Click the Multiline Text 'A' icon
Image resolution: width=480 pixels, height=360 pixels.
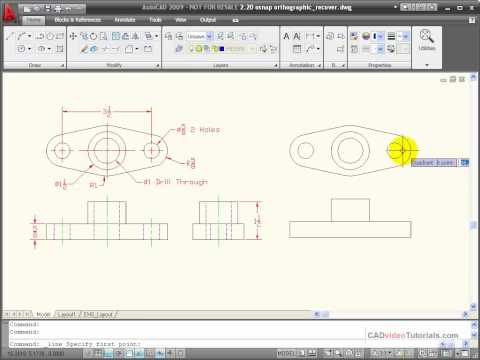click(286, 36)
